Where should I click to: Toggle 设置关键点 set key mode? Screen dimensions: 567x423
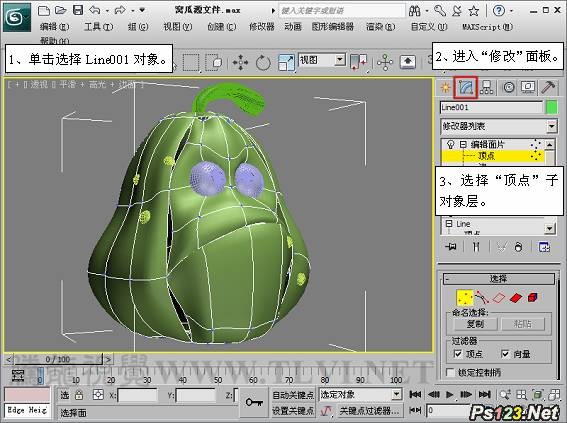[293, 411]
